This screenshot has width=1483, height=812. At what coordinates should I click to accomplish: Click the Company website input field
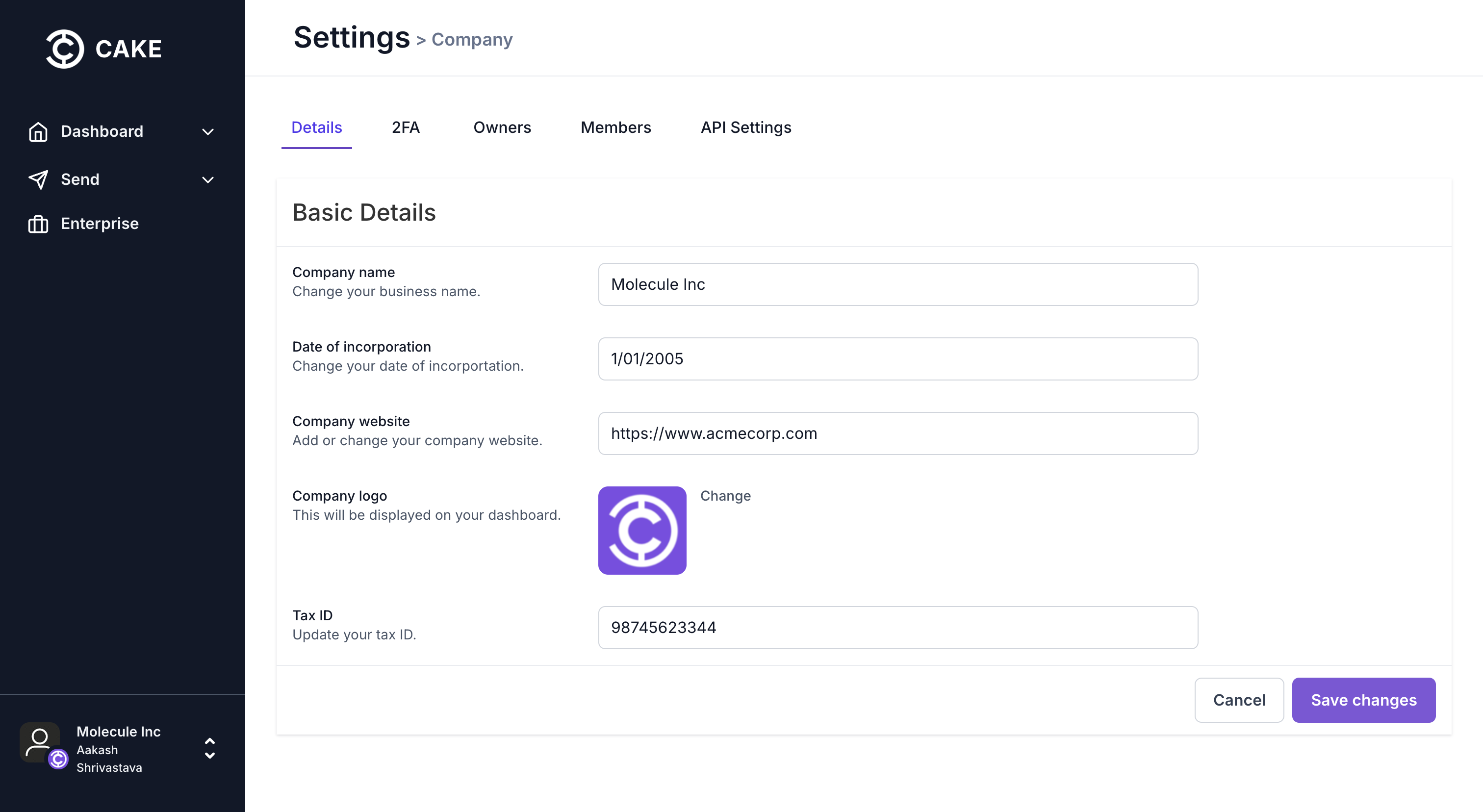(x=898, y=433)
